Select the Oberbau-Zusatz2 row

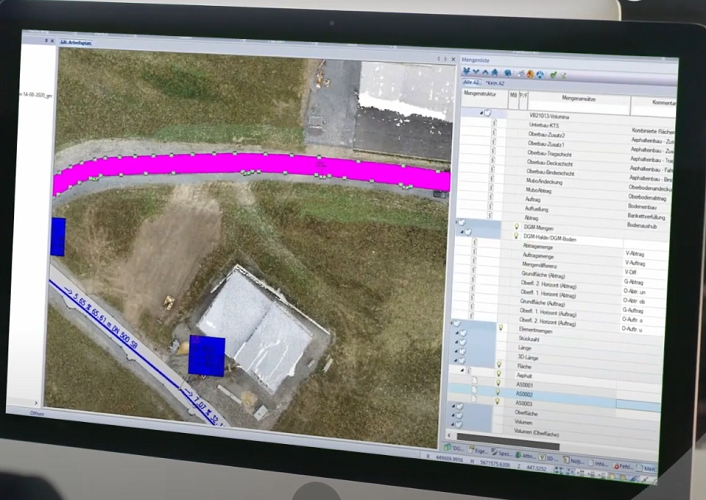[566, 135]
